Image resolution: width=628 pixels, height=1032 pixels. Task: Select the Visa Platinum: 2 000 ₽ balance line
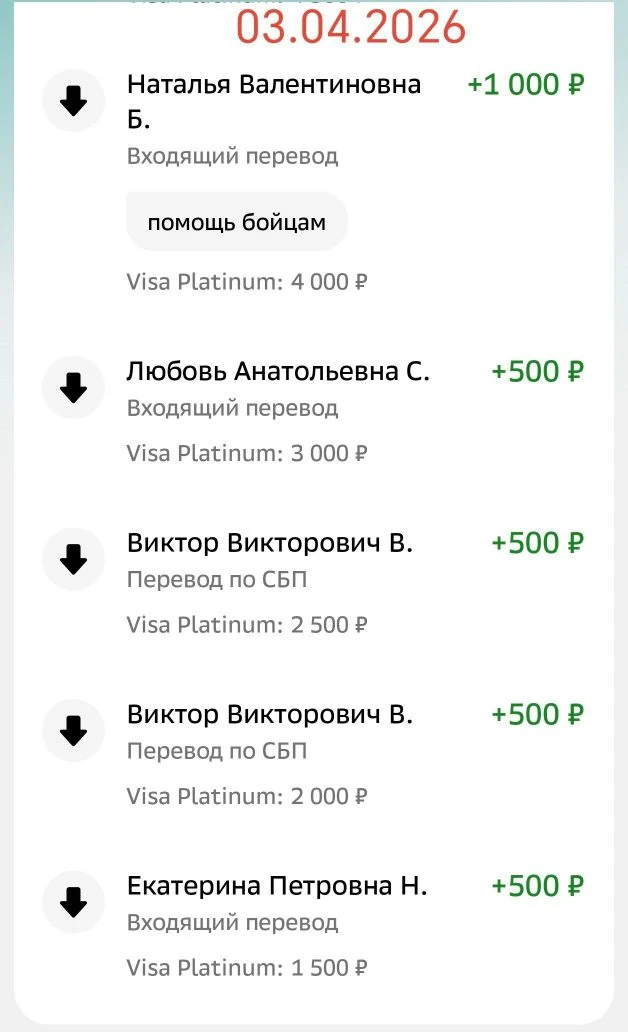pos(247,797)
